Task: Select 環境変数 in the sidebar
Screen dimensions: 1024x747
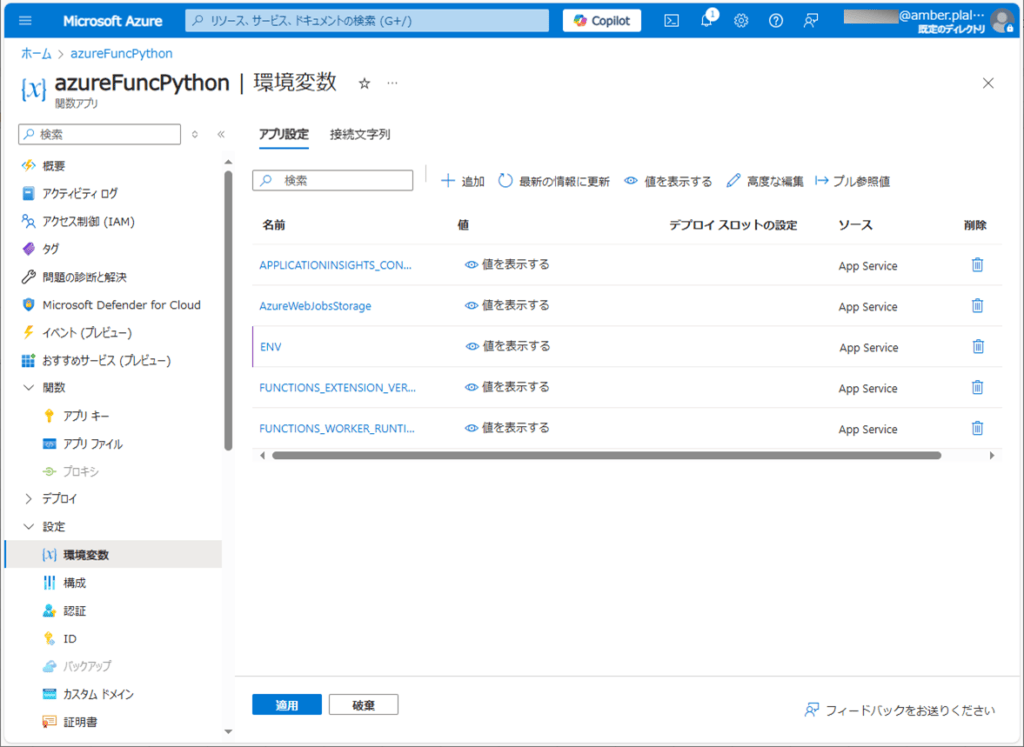Action: tap(113, 554)
